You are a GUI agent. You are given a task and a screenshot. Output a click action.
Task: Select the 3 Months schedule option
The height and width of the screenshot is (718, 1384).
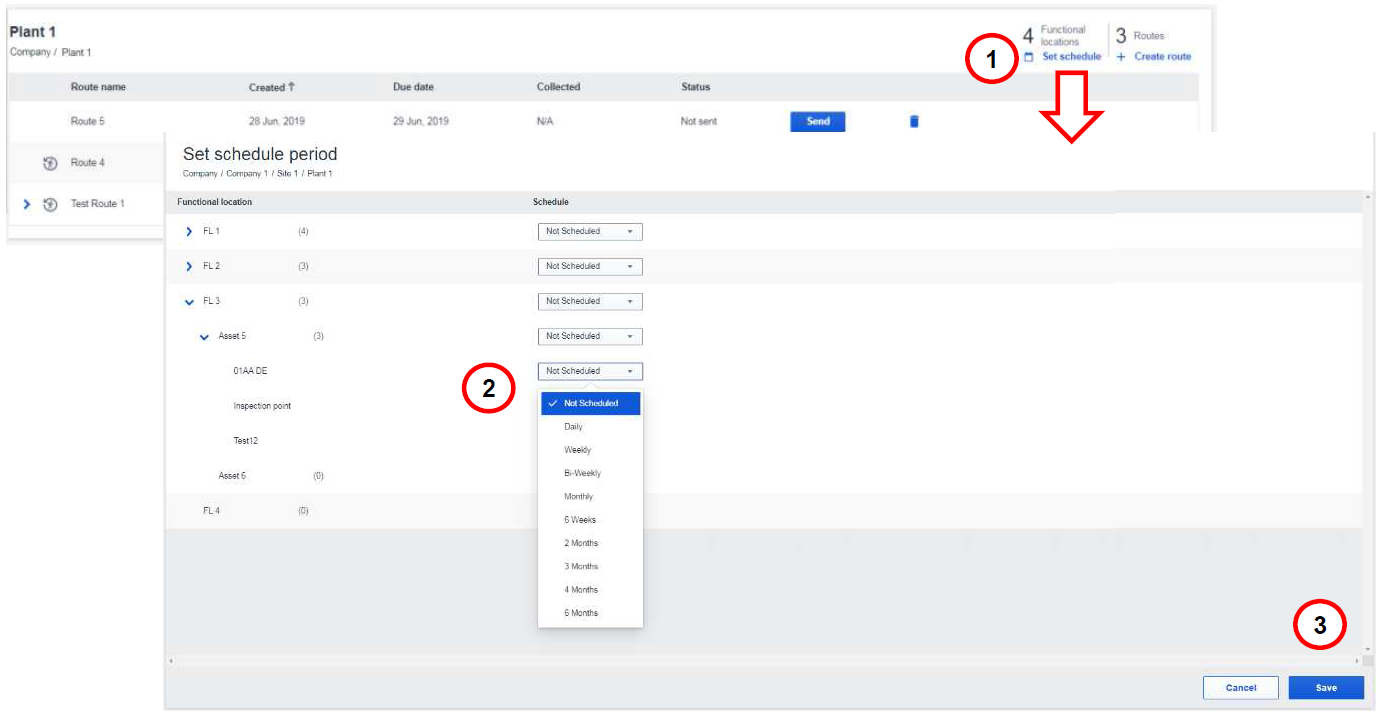click(x=581, y=567)
